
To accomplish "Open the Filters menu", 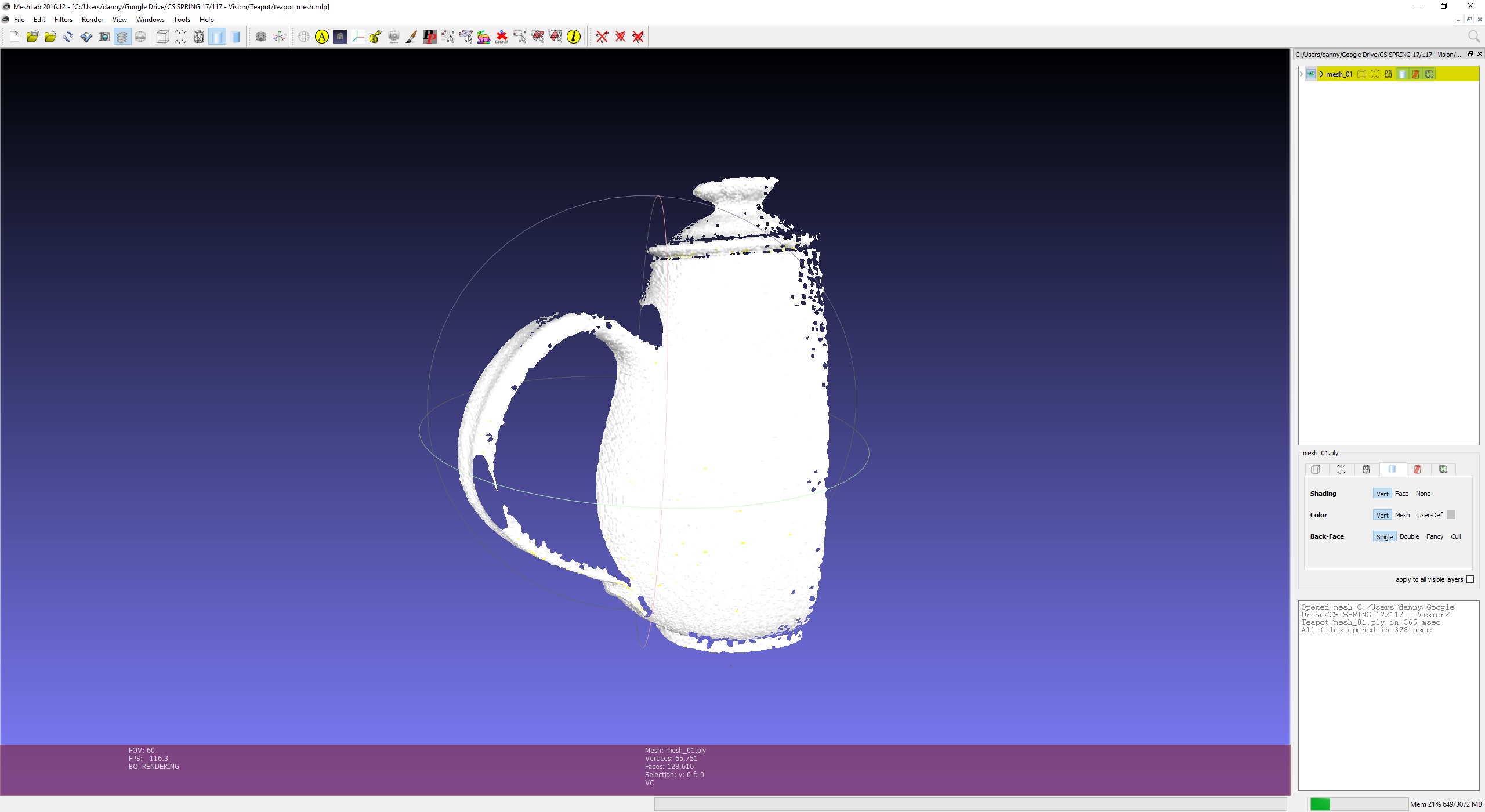I will pyautogui.click(x=63, y=20).
